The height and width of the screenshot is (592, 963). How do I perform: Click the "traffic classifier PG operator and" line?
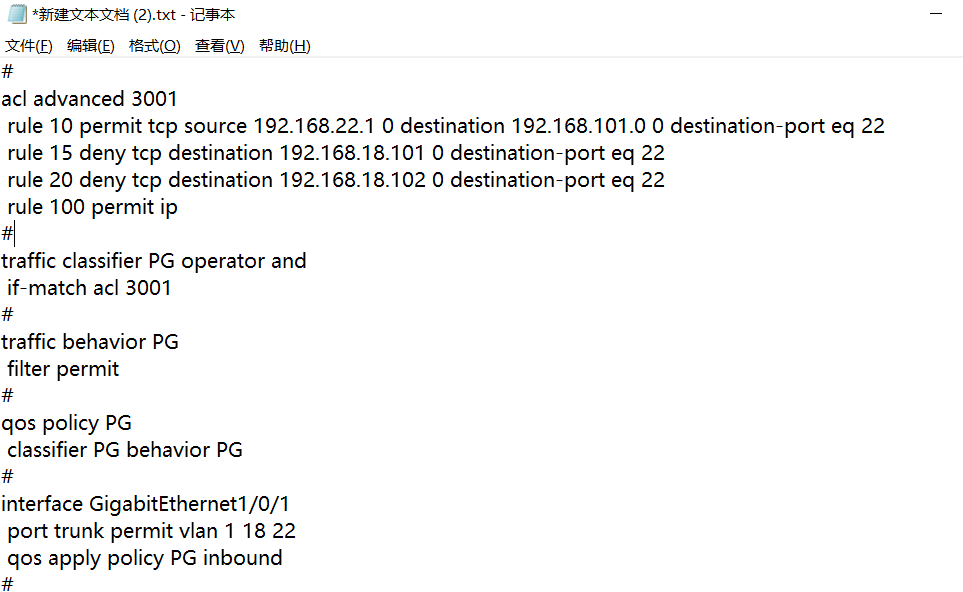point(154,261)
